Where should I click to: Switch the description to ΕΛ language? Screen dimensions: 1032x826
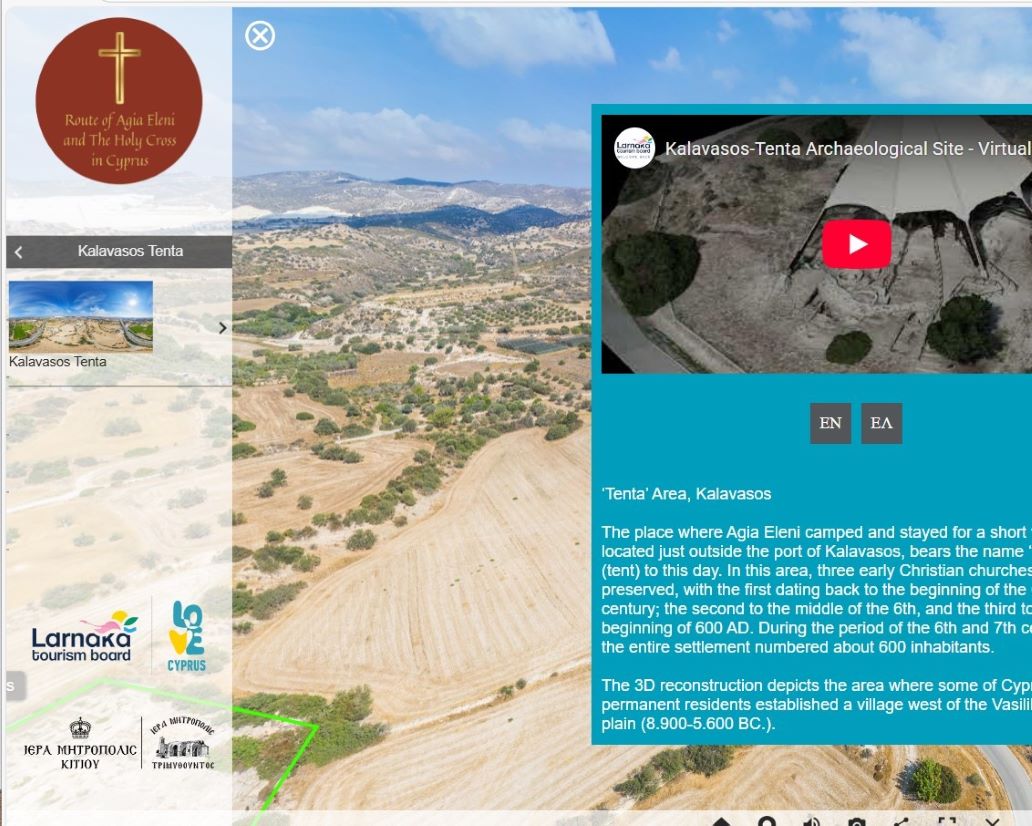coord(881,423)
